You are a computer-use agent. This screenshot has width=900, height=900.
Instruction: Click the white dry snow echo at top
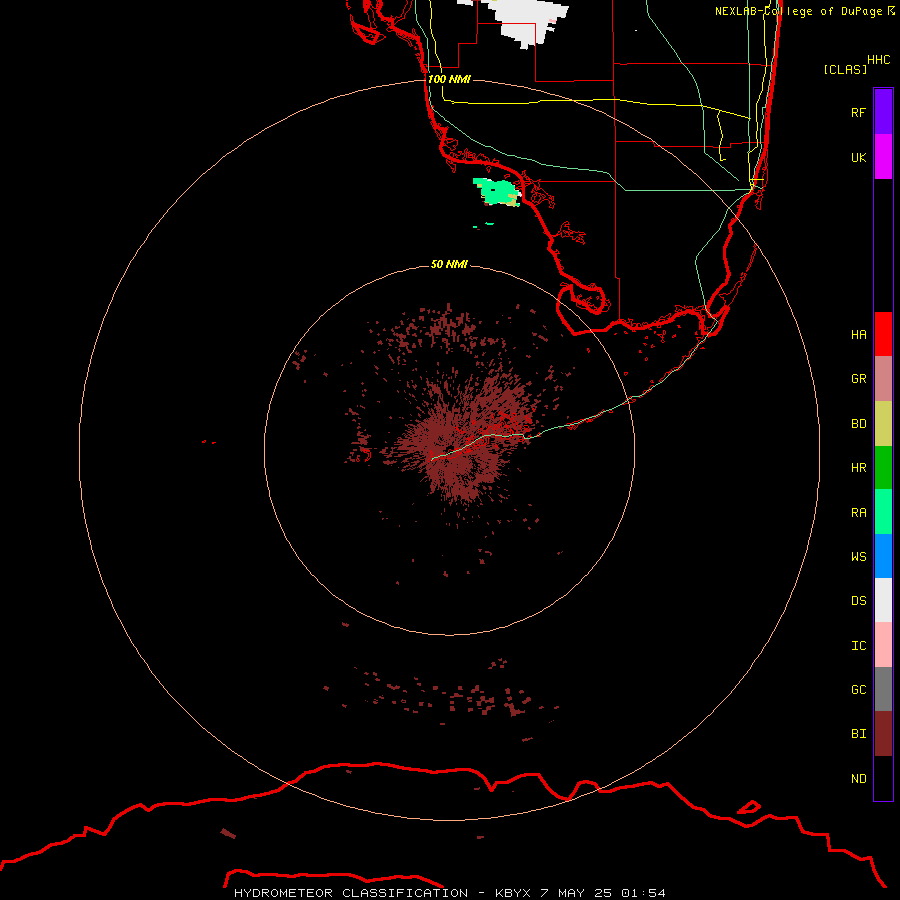tap(525, 21)
